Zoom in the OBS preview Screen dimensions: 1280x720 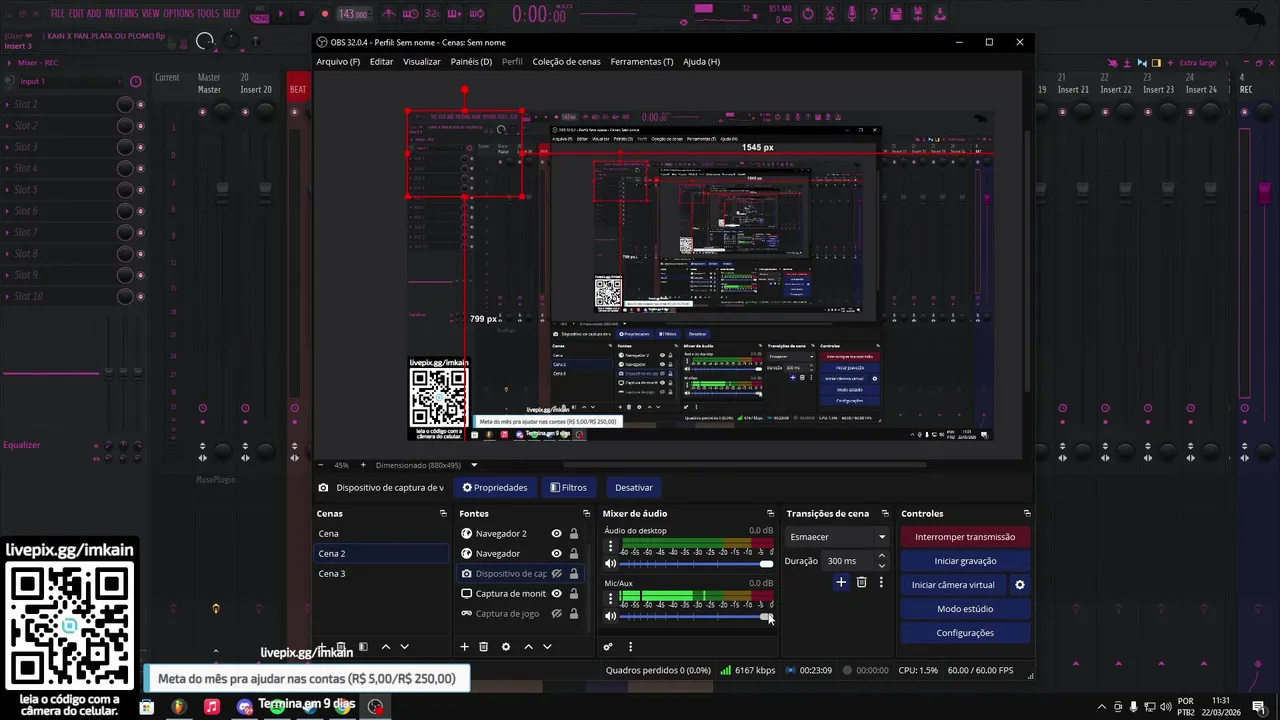pyautogui.click(x=363, y=465)
